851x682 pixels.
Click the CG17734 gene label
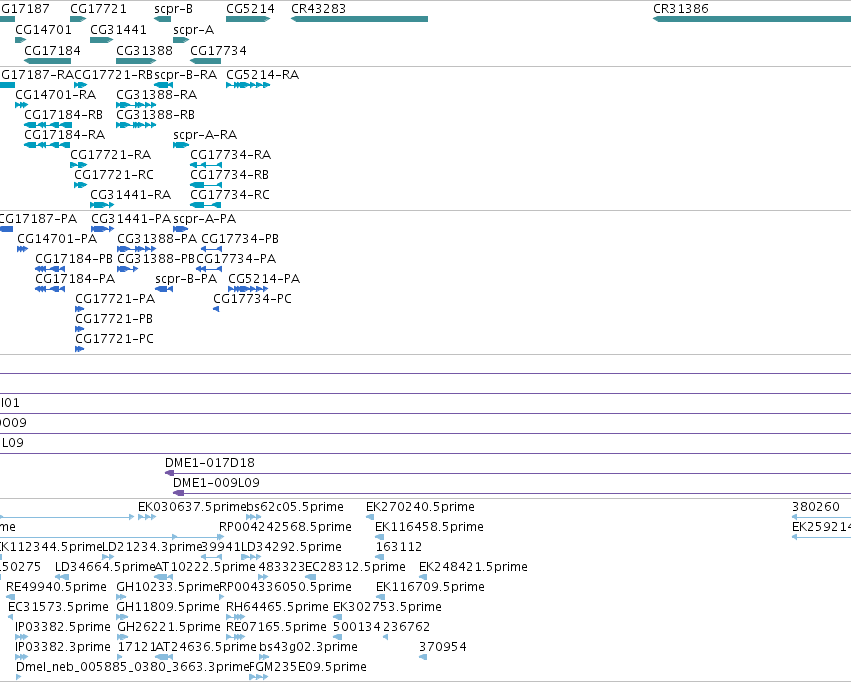[218, 50]
